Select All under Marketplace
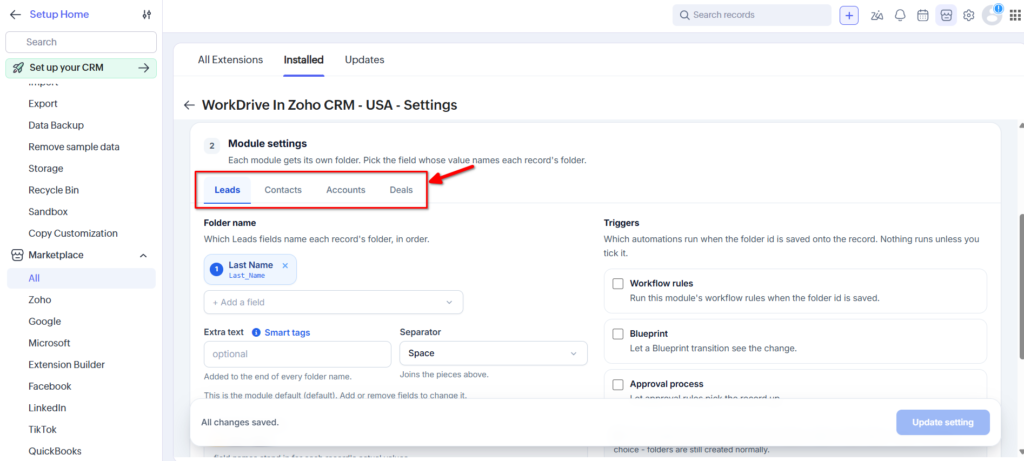1024x461 pixels. click(81, 278)
